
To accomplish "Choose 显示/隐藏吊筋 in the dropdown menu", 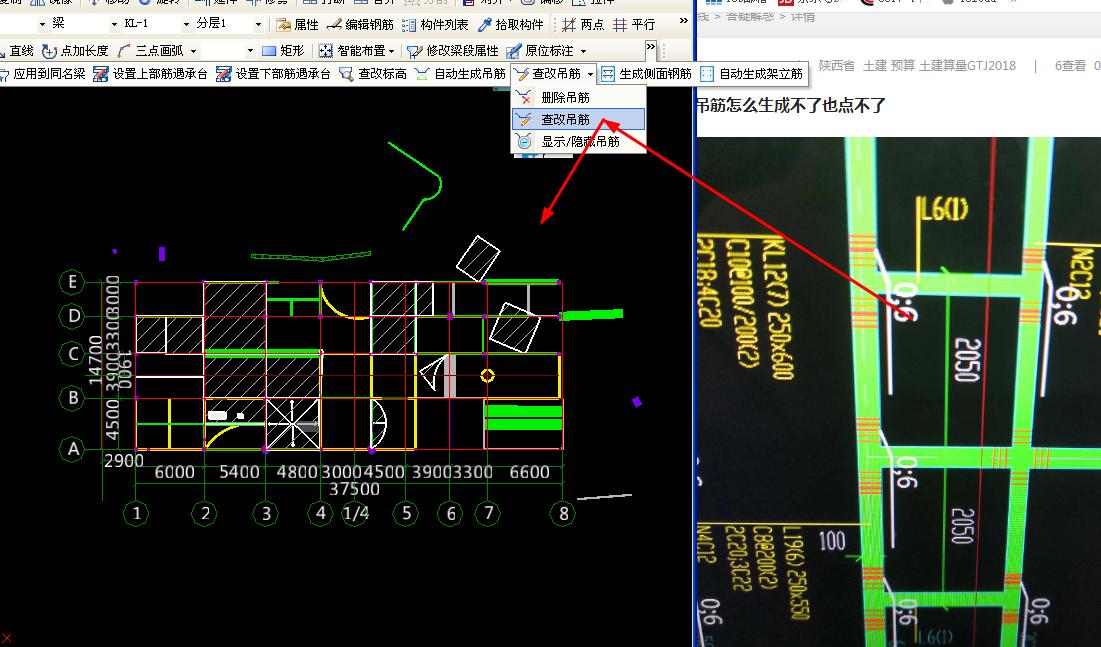I will 579,142.
